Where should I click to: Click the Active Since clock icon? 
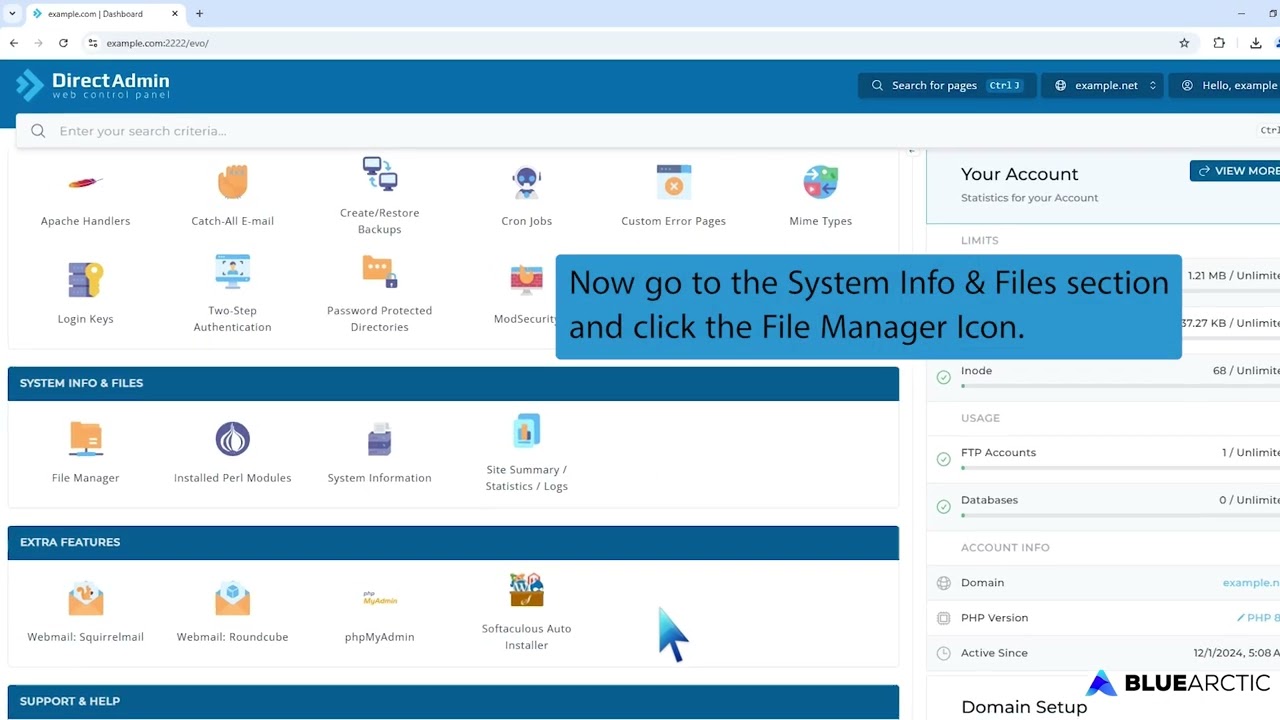click(x=943, y=653)
